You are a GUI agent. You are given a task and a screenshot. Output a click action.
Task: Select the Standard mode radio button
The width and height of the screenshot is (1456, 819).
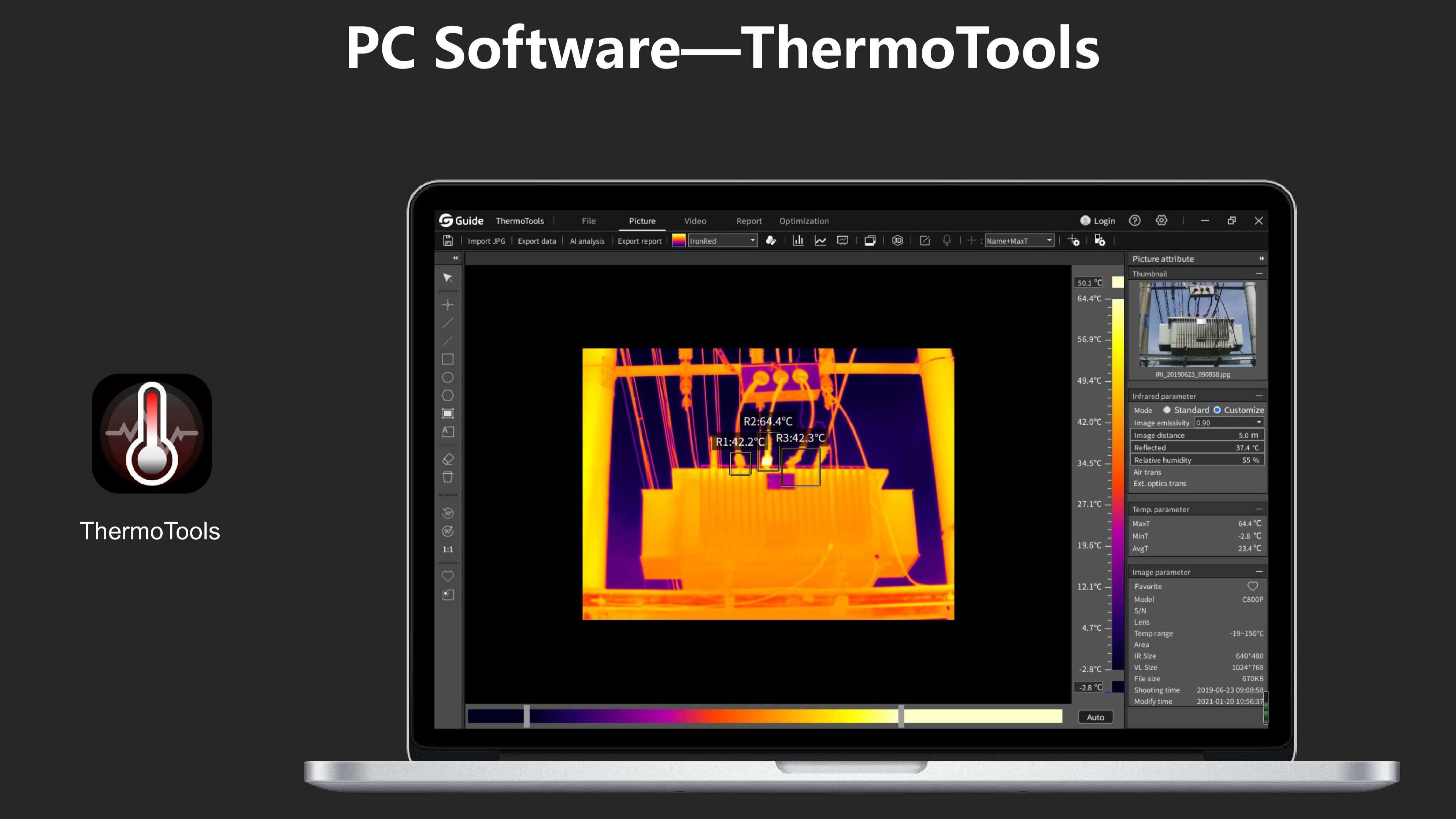pyautogui.click(x=1167, y=410)
